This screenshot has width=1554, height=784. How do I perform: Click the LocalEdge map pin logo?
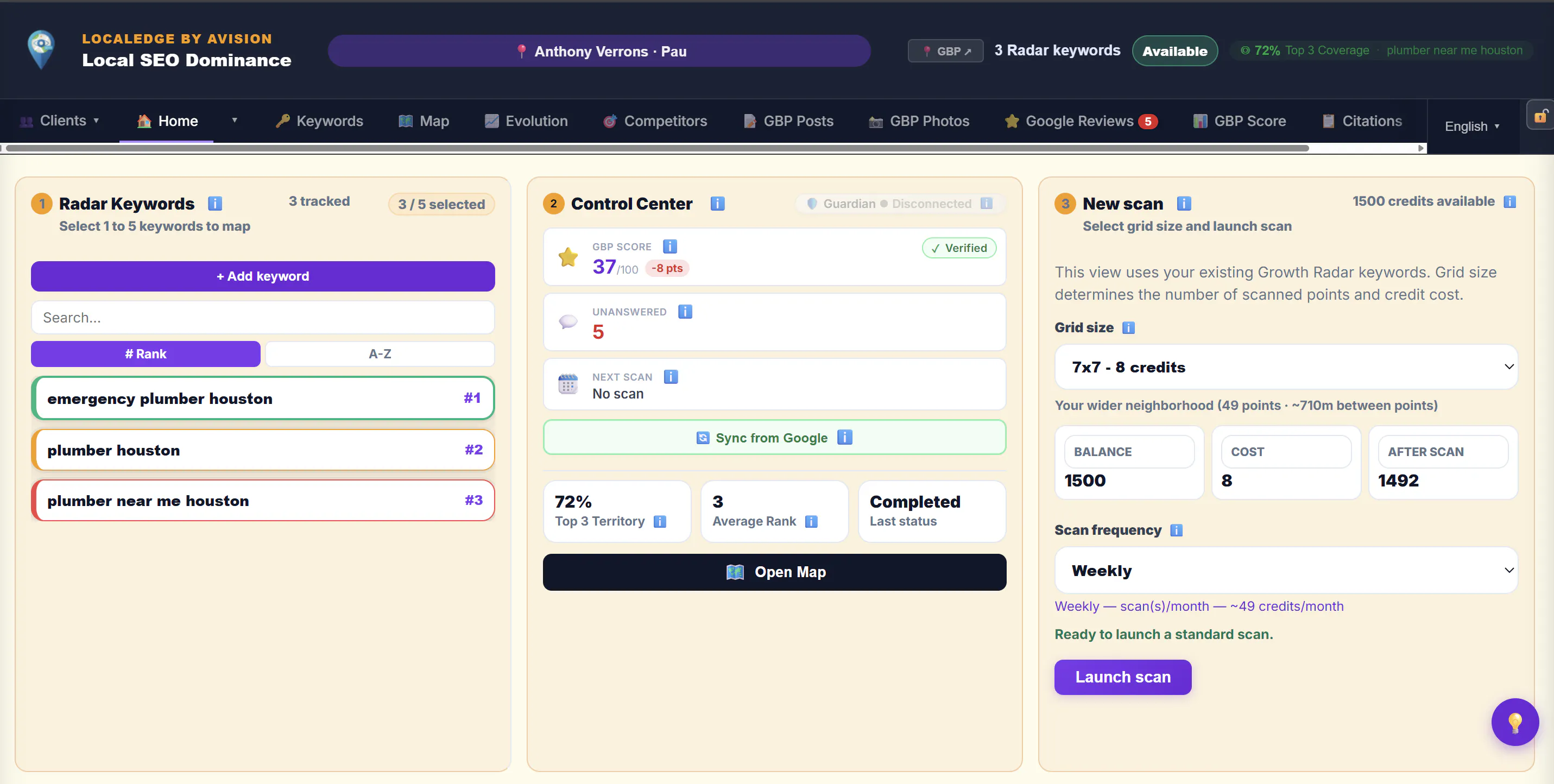pyautogui.click(x=41, y=49)
